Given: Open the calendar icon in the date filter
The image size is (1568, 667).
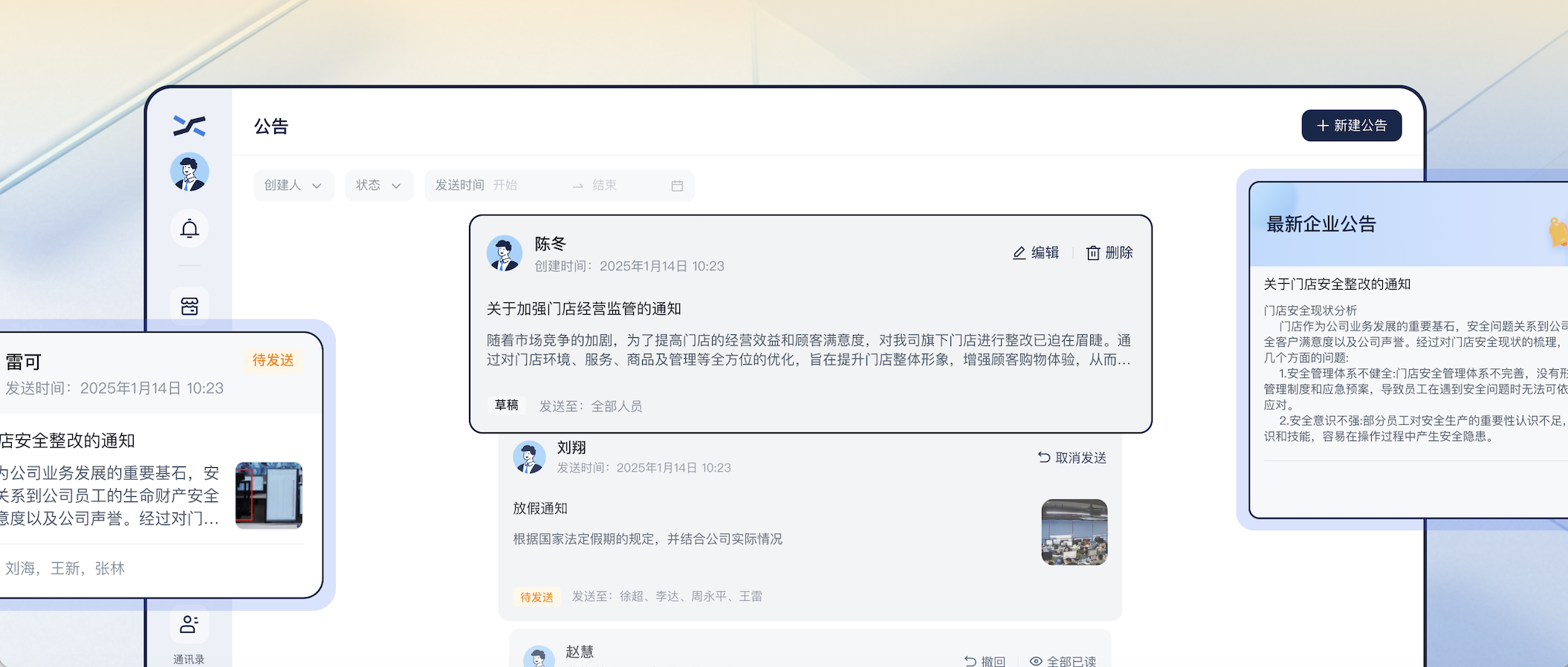Looking at the screenshot, I should [x=677, y=186].
